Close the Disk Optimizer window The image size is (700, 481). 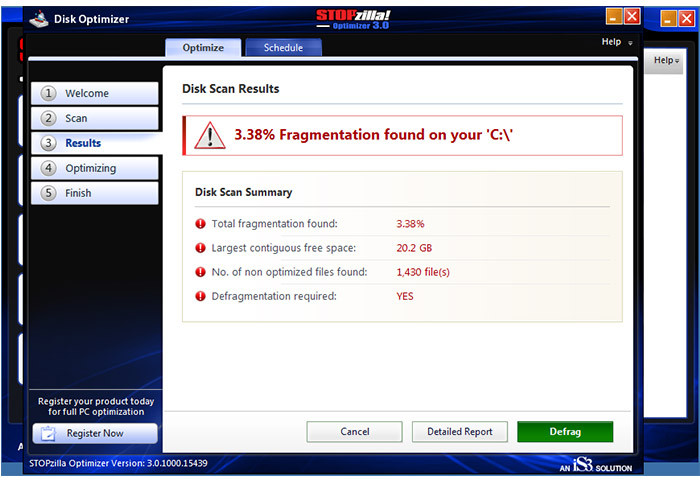pyautogui.click(x=632, y=17)
